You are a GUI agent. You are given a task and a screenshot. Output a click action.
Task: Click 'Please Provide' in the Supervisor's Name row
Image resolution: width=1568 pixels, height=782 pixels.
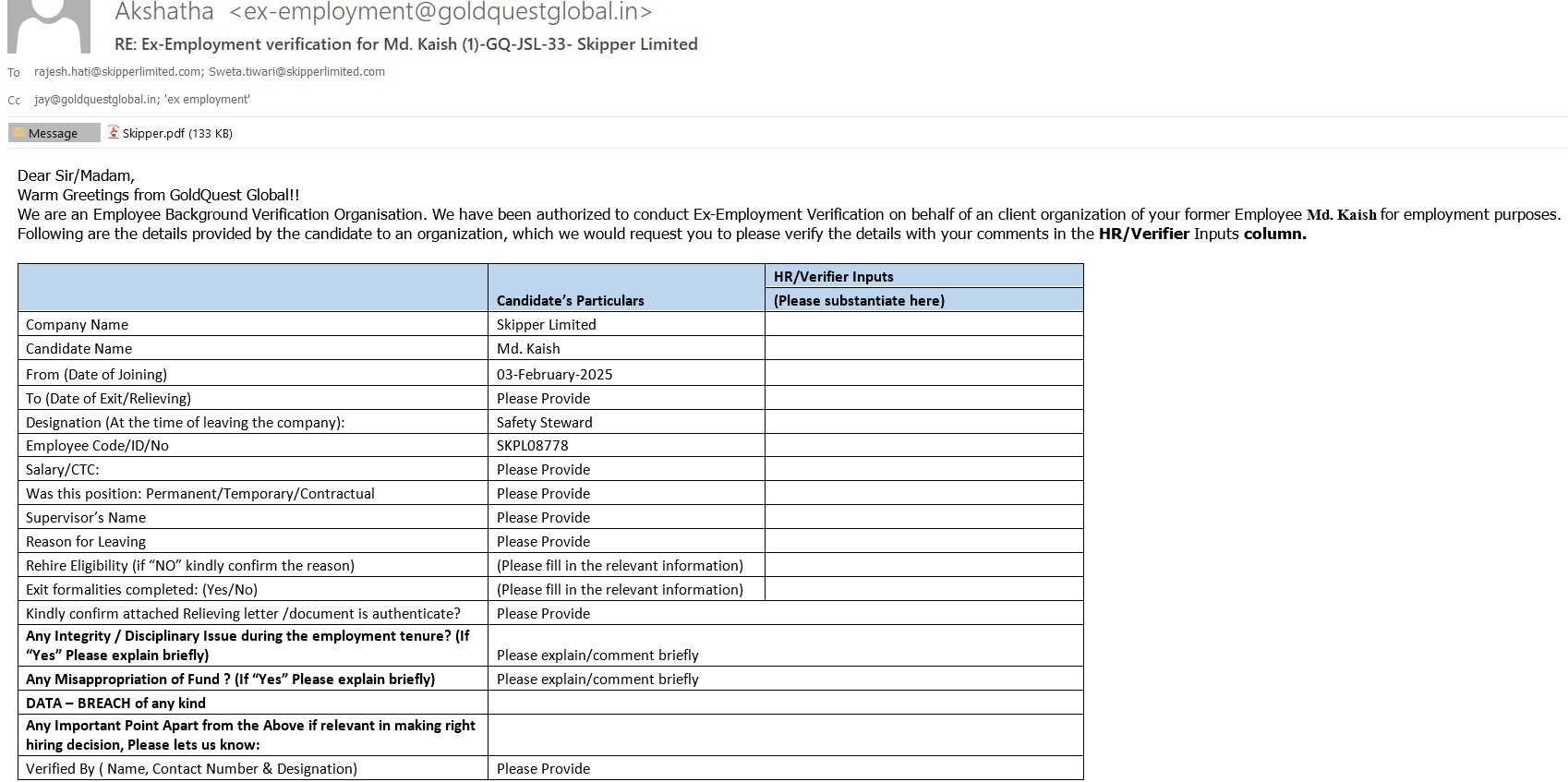[543, 517]
